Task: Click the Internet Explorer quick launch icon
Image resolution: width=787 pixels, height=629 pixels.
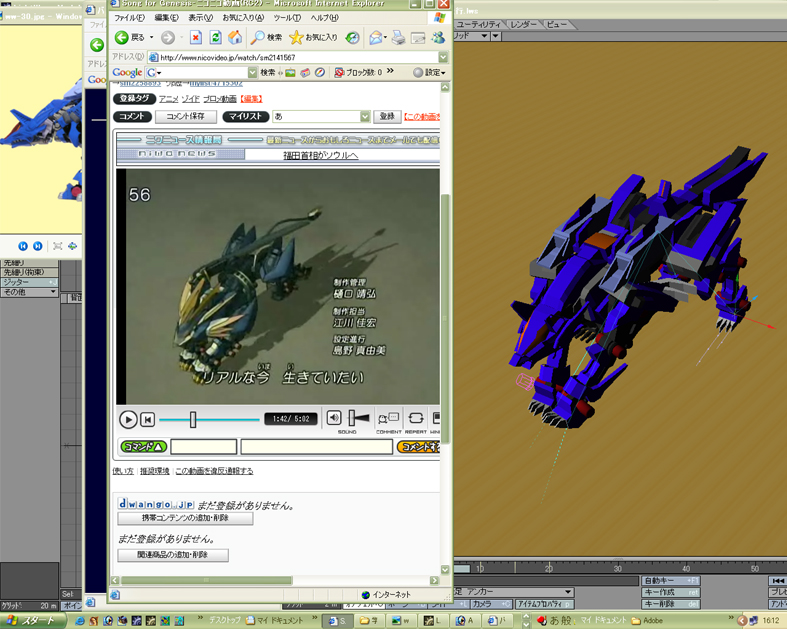Action: pyautogui.click(x=79, y=621)
